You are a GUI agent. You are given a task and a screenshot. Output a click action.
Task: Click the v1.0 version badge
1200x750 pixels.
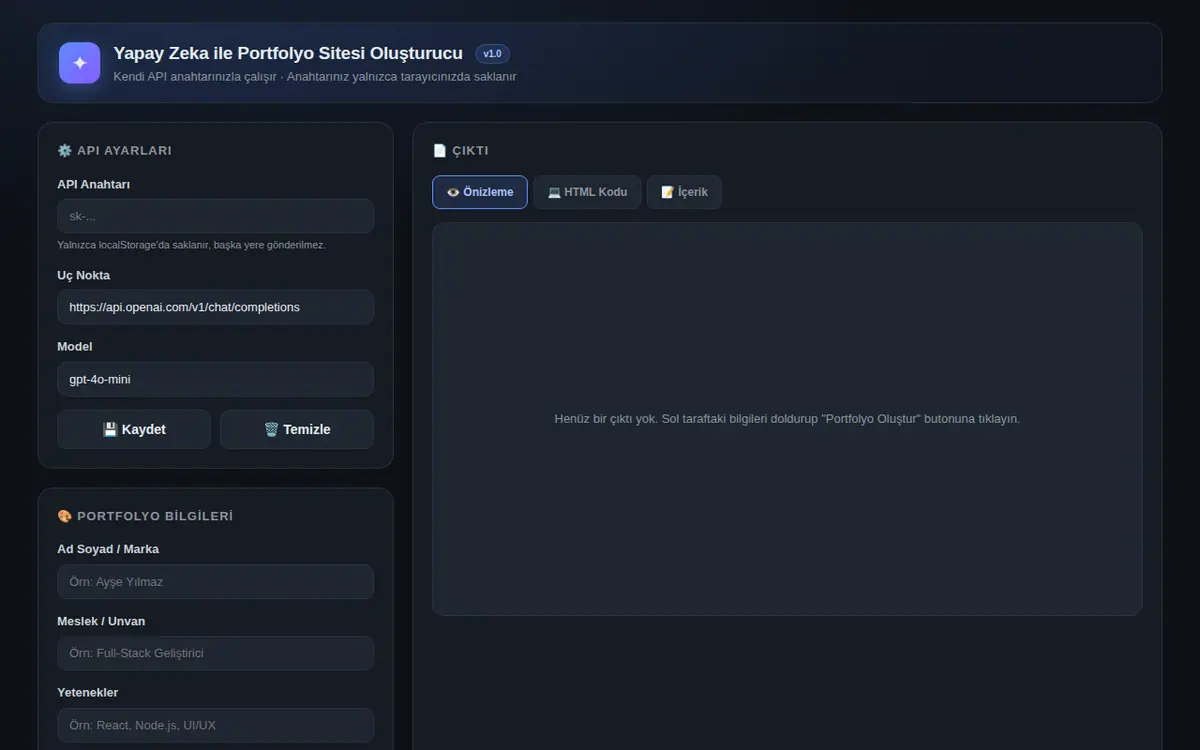(492, 54)
